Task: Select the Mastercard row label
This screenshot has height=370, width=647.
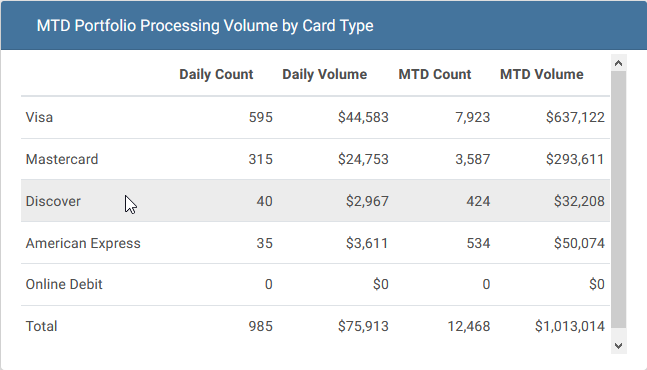Action: click(x=62, y=159)
